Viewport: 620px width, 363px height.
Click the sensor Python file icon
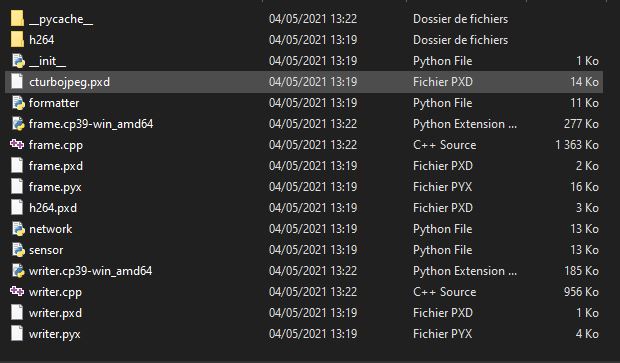[18, 250]
